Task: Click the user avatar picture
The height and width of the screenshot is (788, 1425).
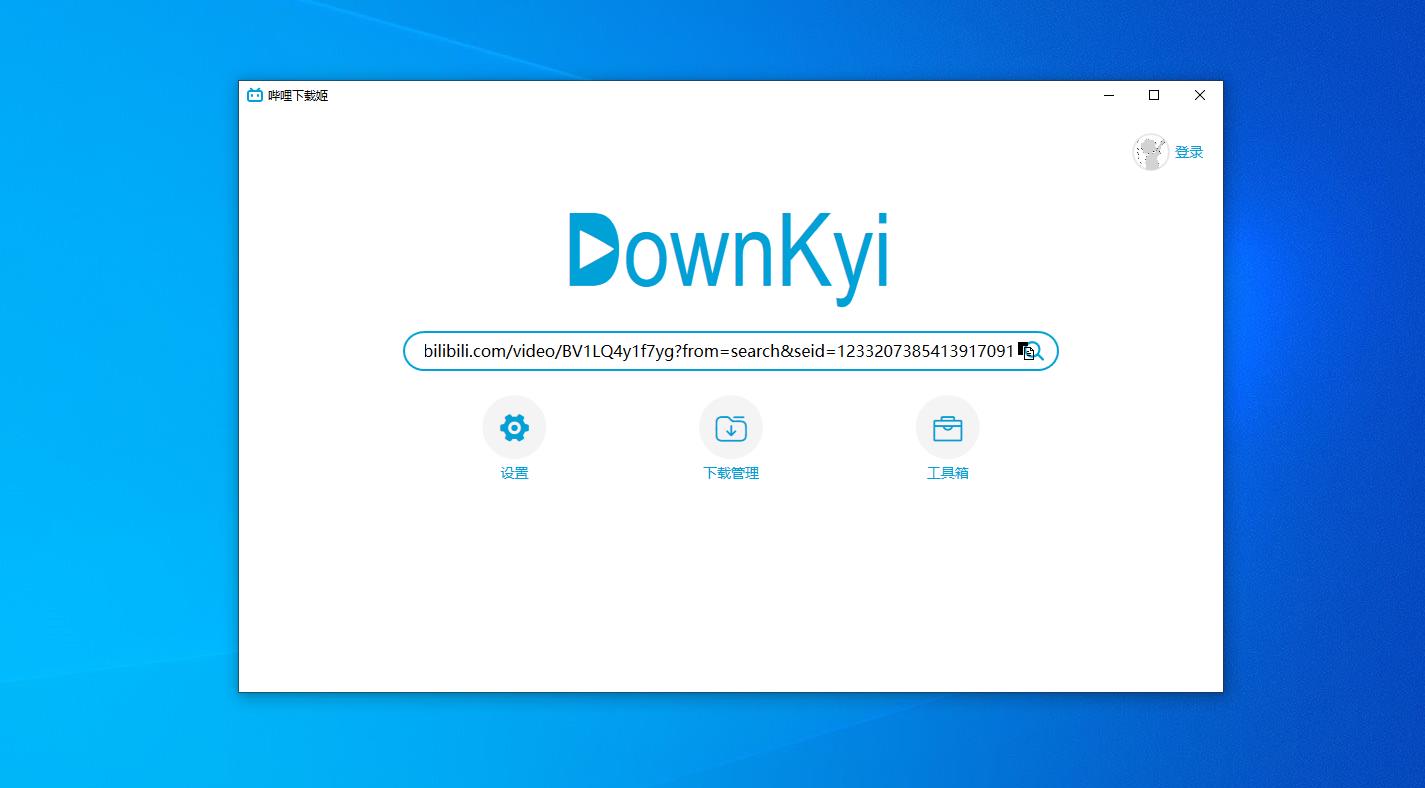Action: 1150,152
